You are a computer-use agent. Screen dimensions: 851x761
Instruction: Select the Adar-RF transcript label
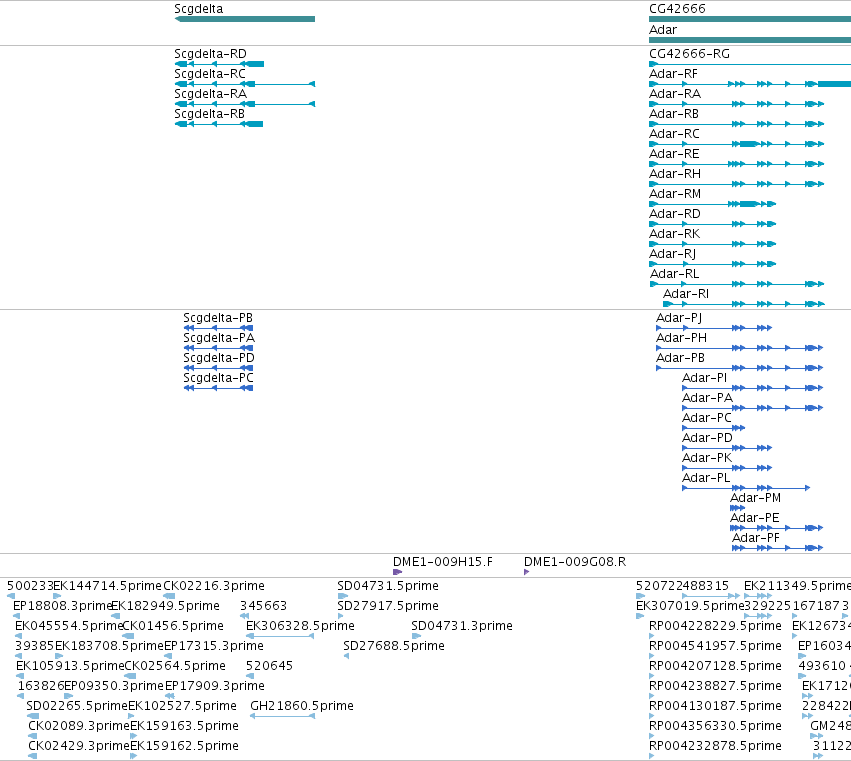(674, 74)
